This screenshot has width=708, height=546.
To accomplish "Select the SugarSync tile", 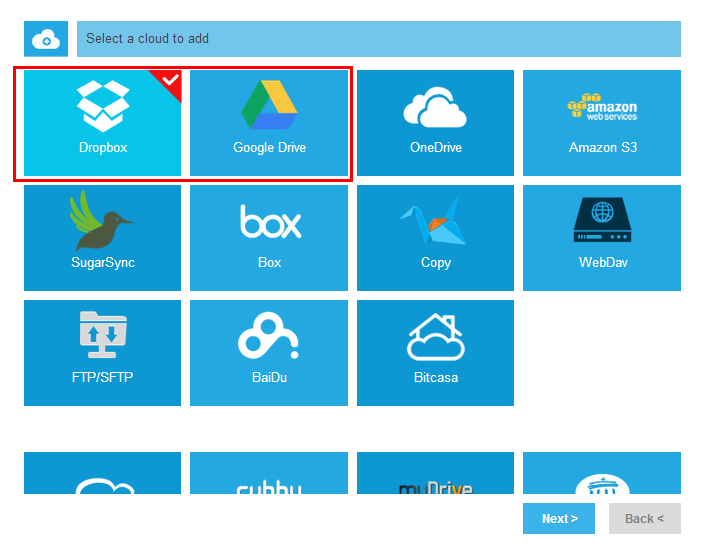I will pyautogui.click(x=102, y=238).
